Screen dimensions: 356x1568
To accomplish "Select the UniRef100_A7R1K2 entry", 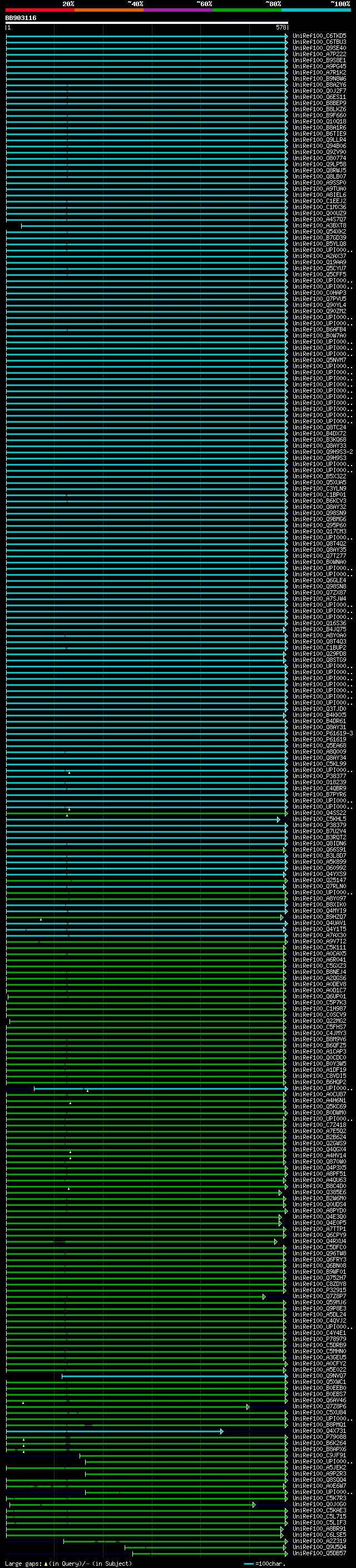I will coord(319,72).
